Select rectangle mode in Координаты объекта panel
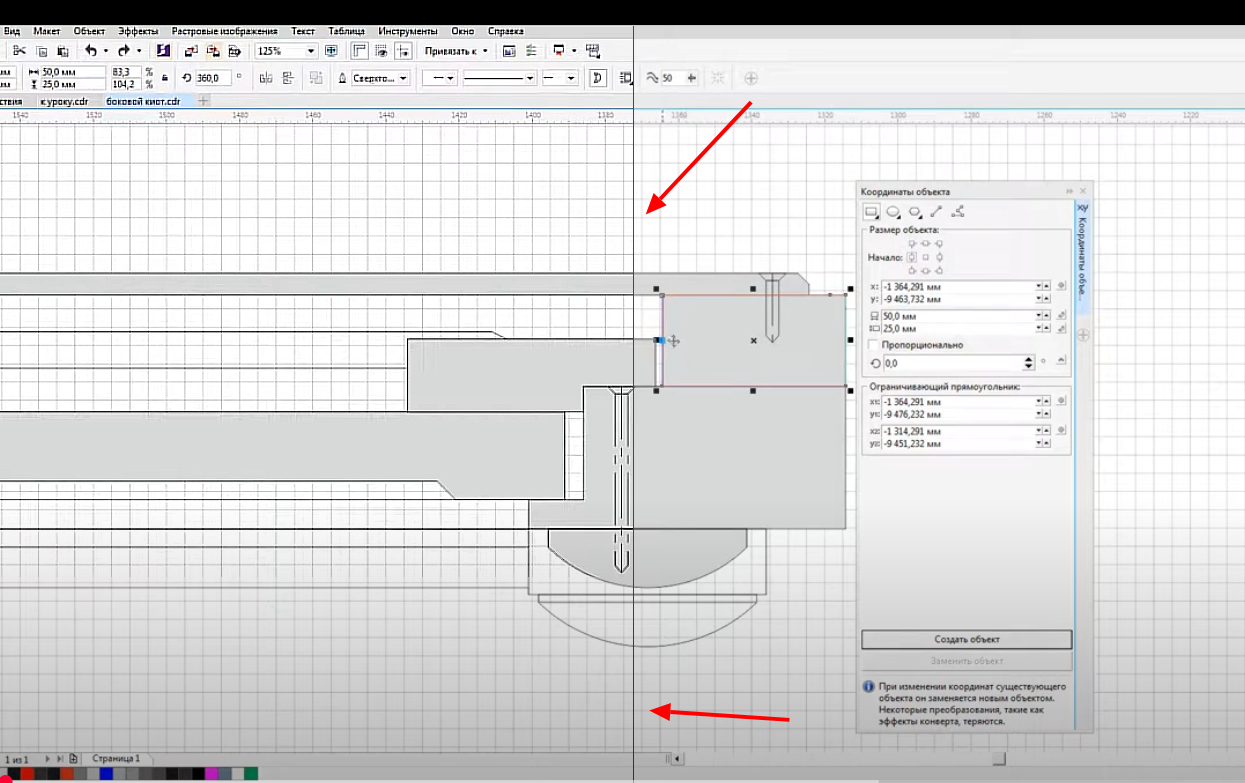Screen dimensions: 1245x783 tap(871, 211)
